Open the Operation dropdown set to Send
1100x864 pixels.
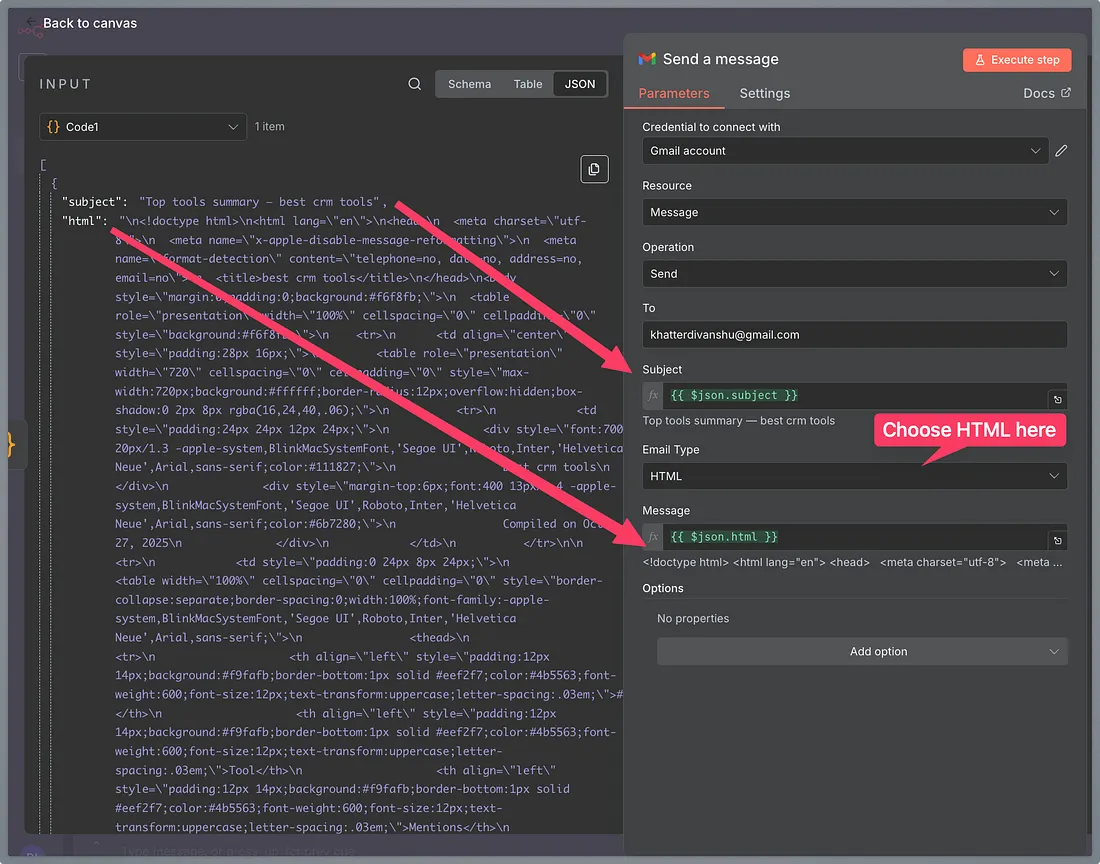(854, 274)
